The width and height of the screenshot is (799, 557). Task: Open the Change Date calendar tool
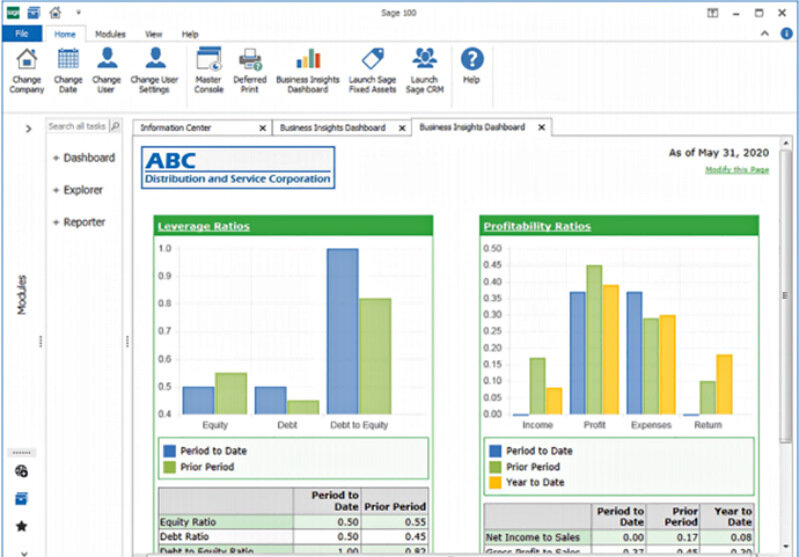click(x=68, y=69)
